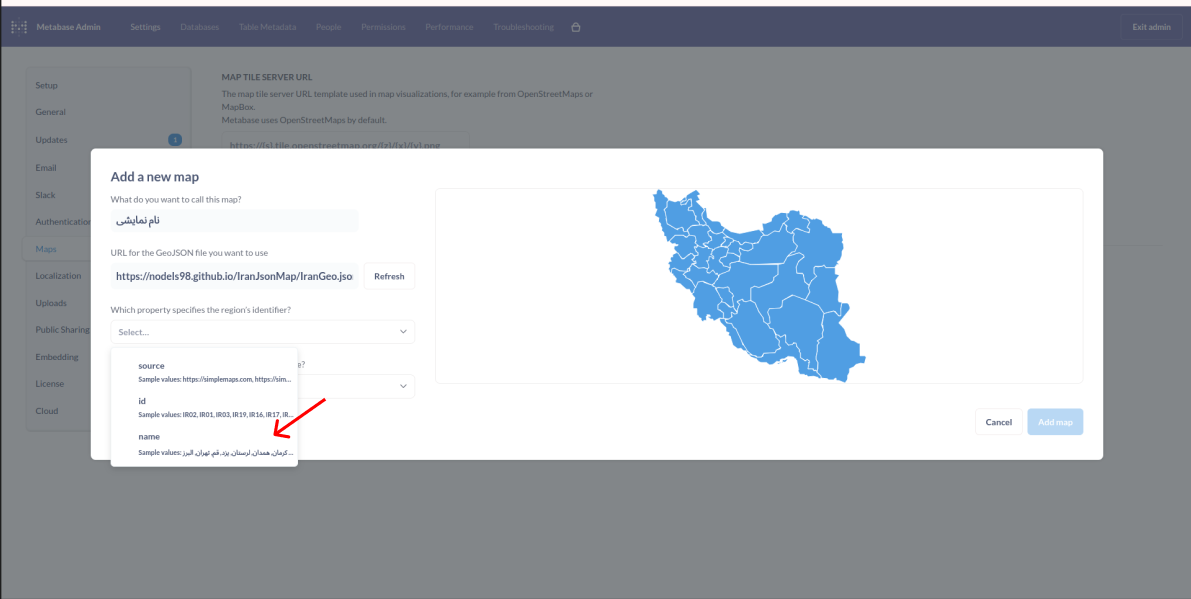Choose the 'name' property option
Image resolution: width=1191 pixels, height=599 pixels.
(204, 444)
